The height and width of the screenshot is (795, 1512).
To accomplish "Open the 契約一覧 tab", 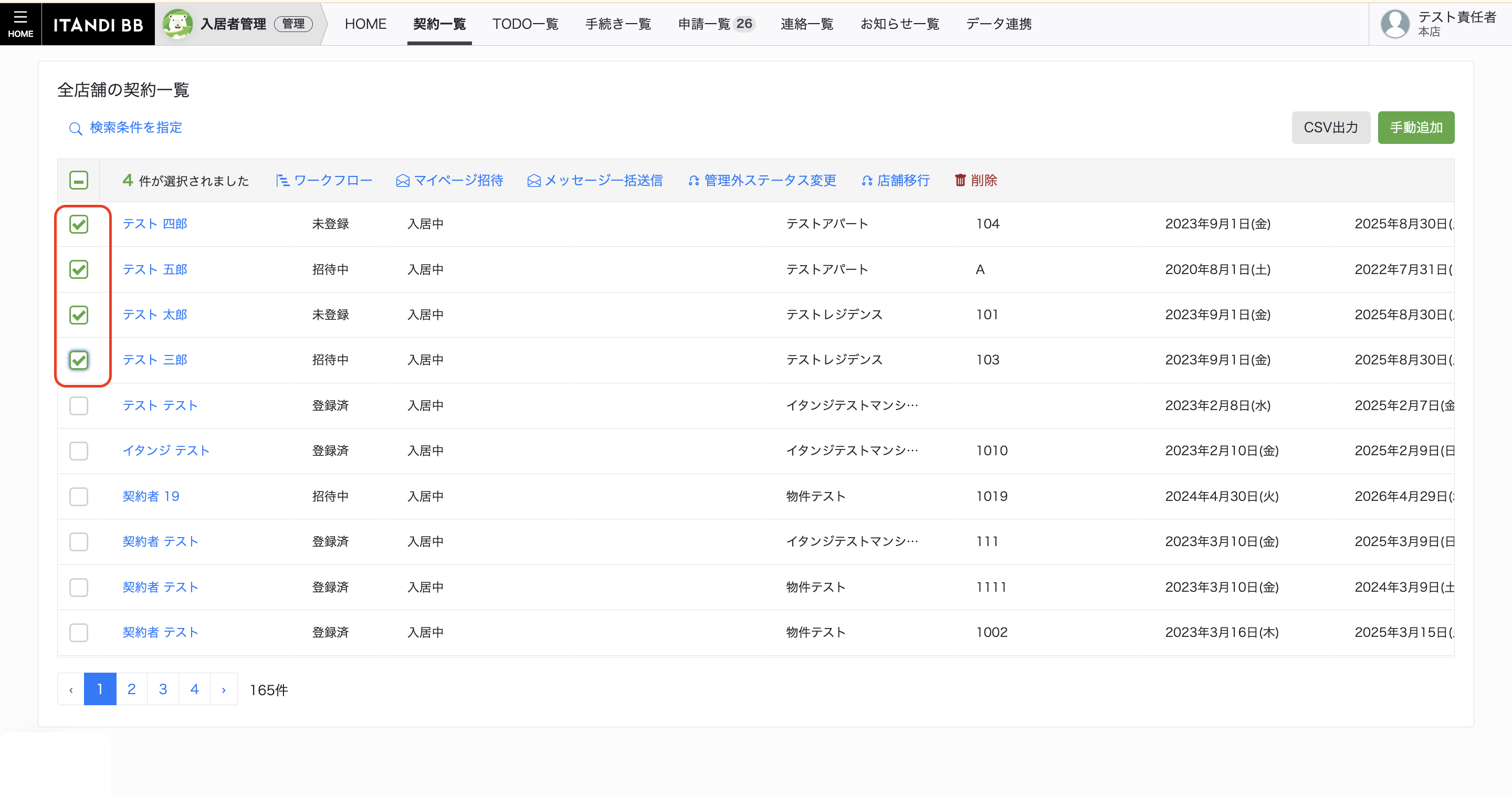I will click(x=439, y=24).
